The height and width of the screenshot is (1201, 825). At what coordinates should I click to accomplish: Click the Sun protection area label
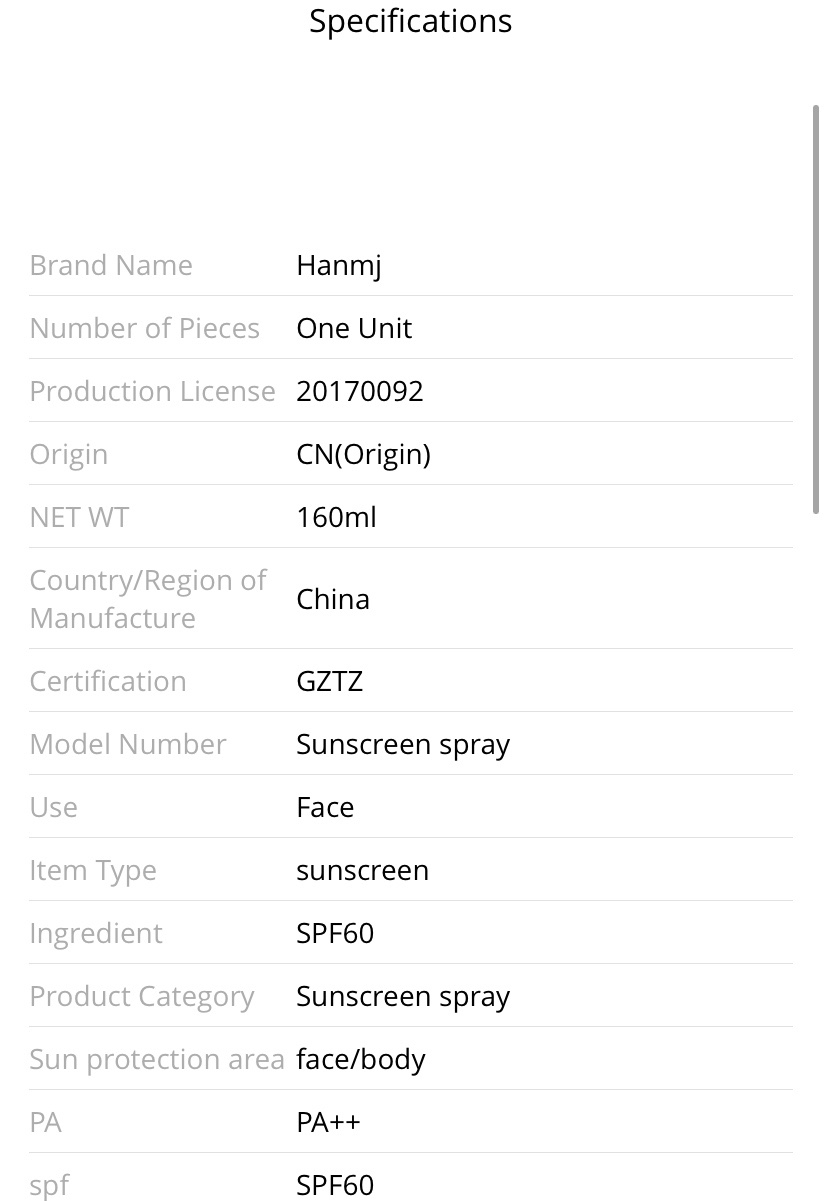pos(157,1060)
